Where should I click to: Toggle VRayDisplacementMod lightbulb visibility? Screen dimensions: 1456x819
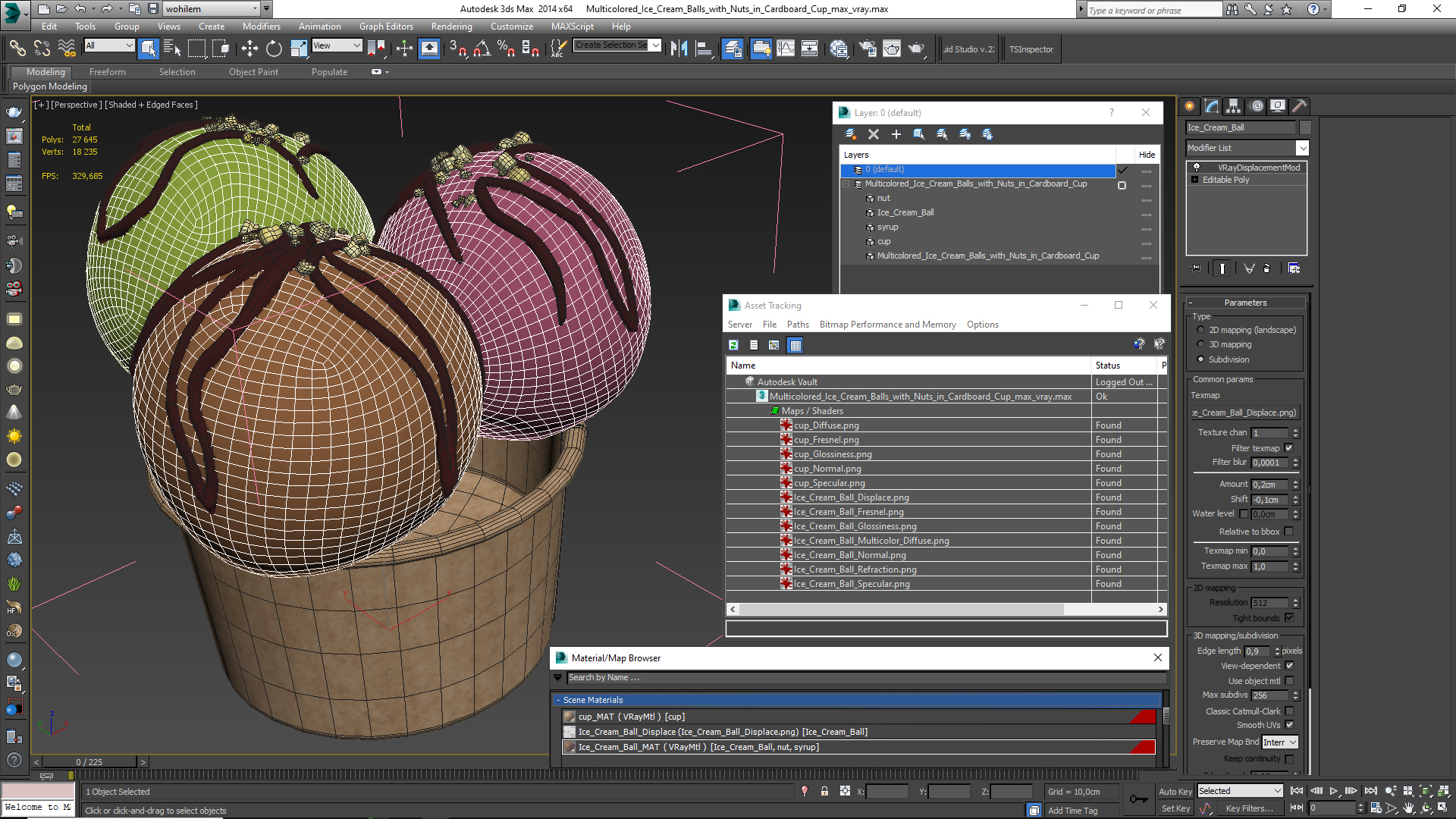pyautogui.click(x=1197, y=168)
